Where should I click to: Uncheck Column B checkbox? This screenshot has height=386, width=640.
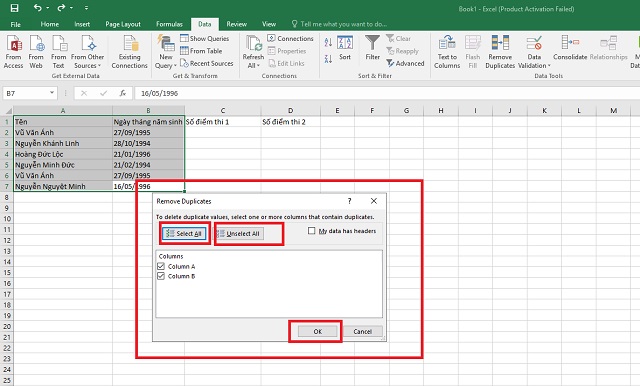[161, 276]
